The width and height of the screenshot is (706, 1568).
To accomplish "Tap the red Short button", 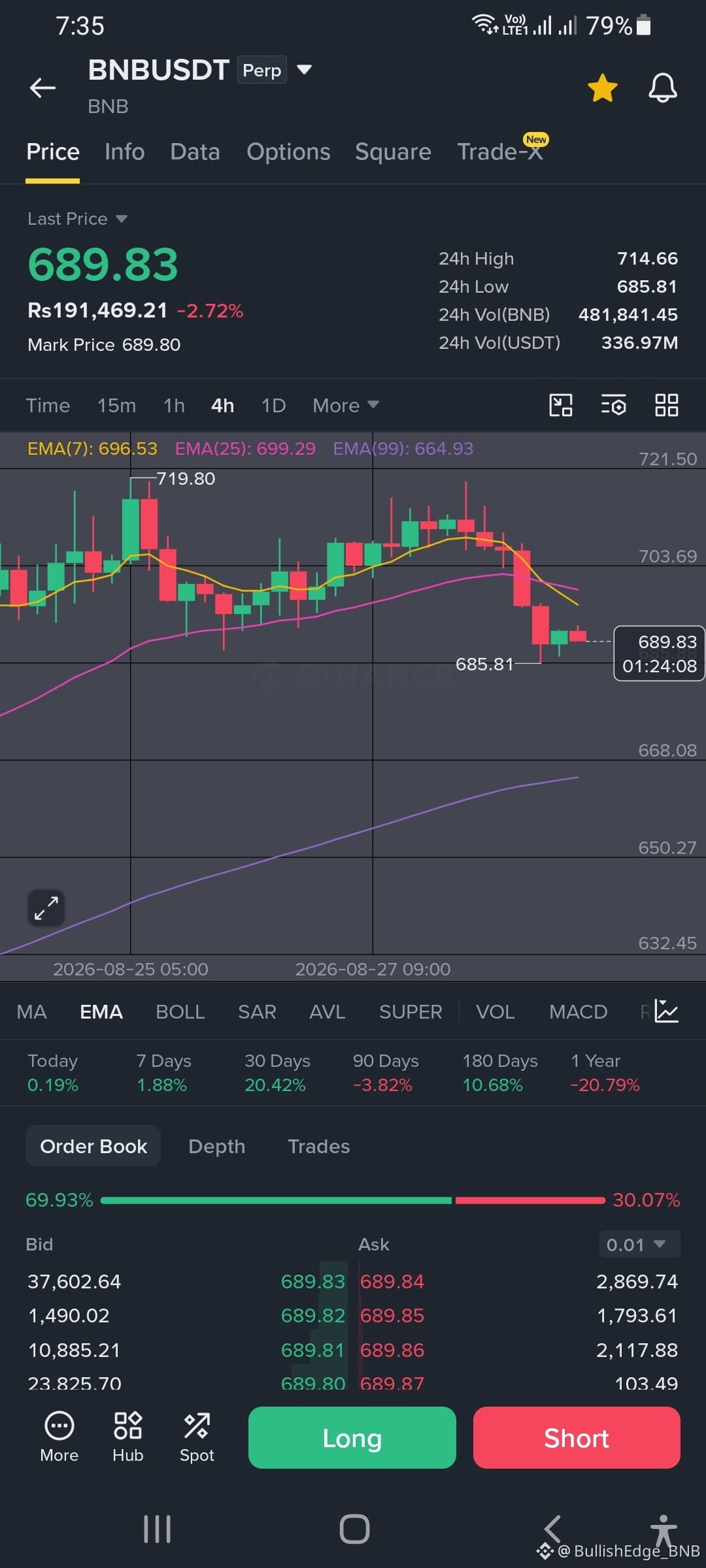I will (577, 1437).
